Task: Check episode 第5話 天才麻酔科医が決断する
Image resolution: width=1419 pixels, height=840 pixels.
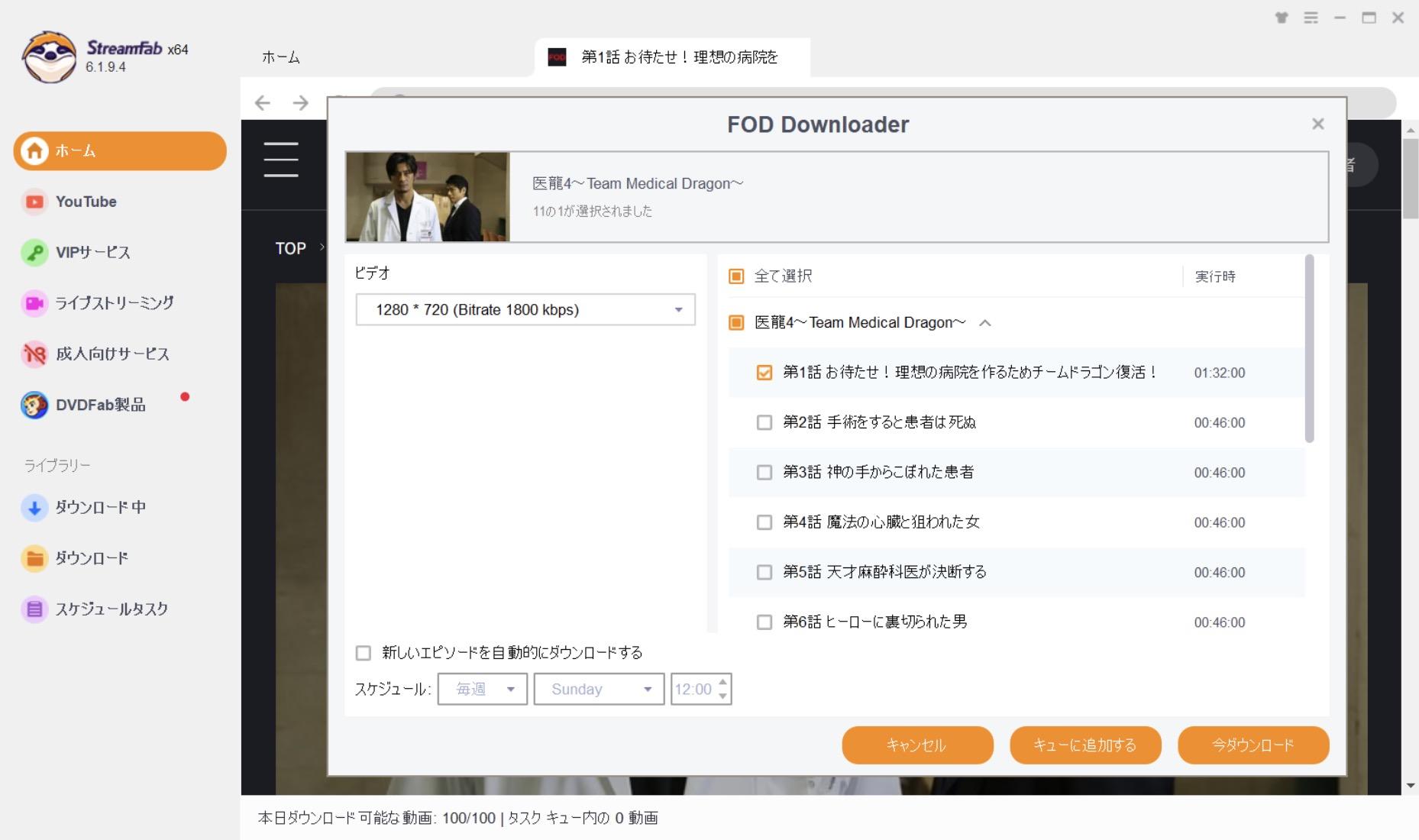Action: 764,572
